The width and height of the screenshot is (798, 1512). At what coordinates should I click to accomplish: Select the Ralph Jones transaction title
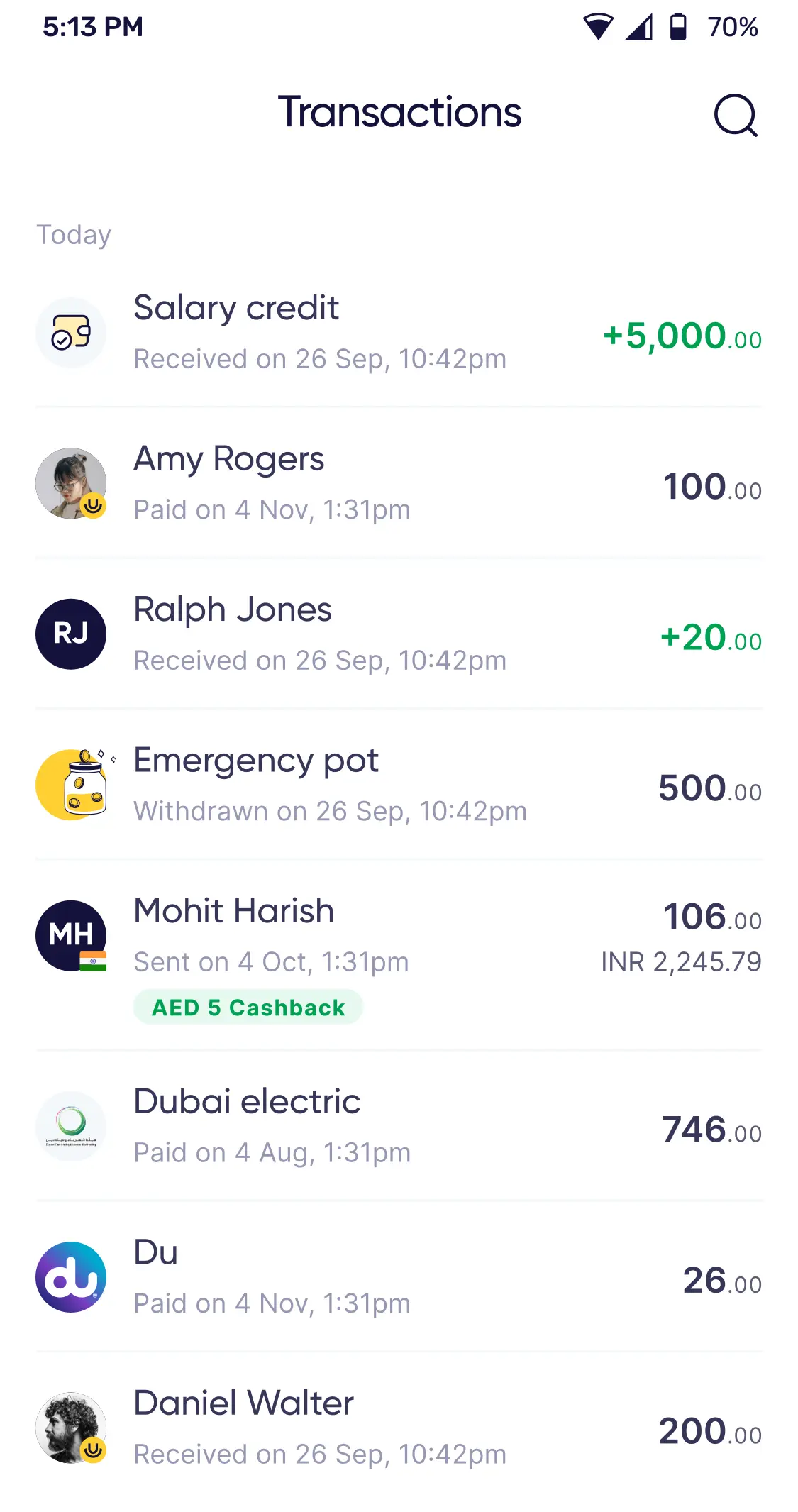[233, 609]
